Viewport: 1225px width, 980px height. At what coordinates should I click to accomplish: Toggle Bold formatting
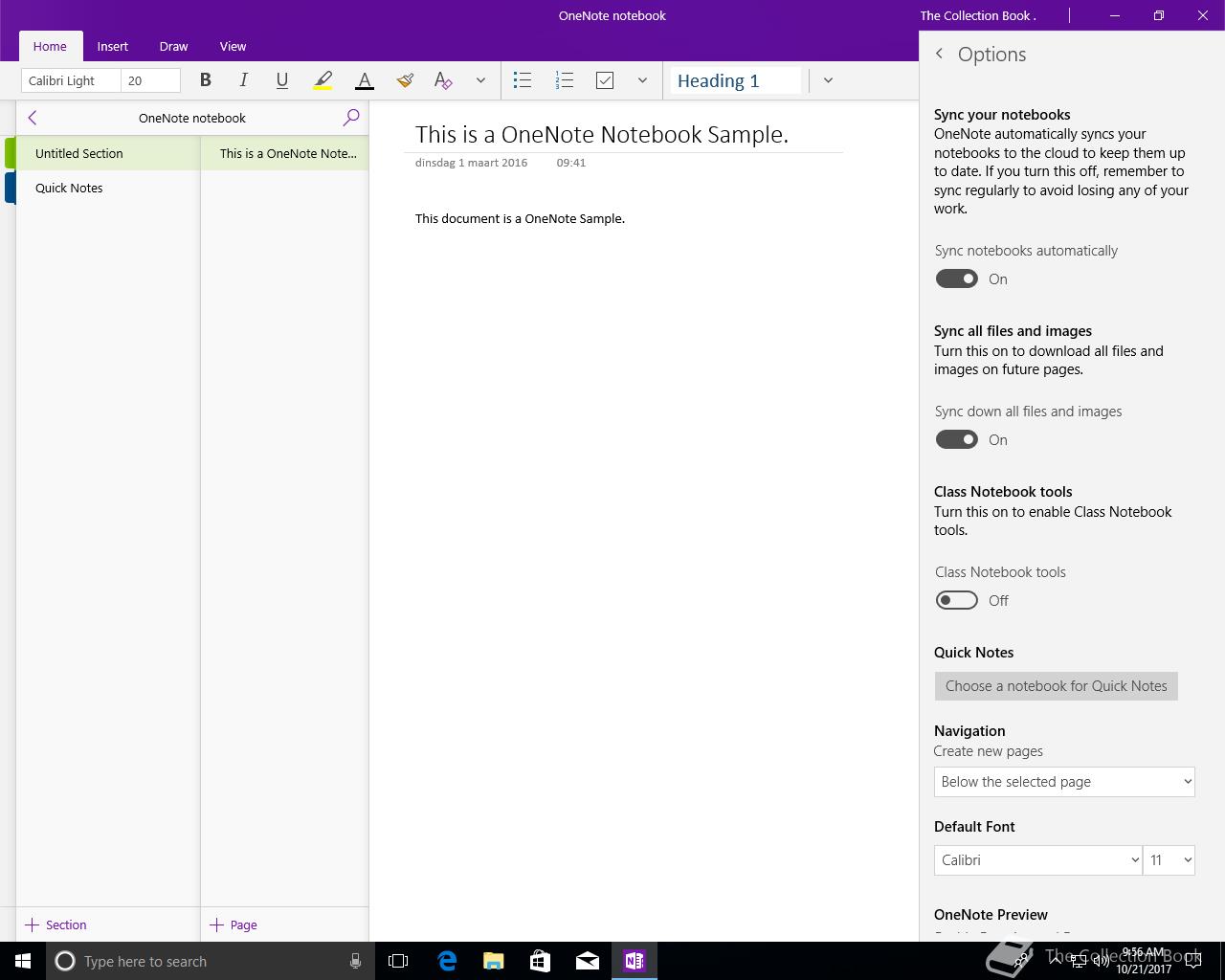click(x=205, y=80)
